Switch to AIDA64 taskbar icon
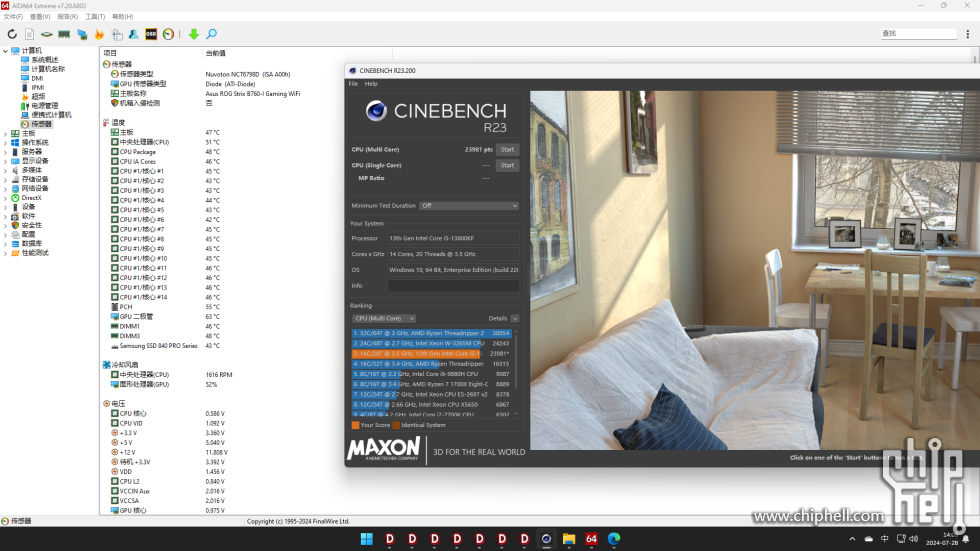 pos(591,539)
